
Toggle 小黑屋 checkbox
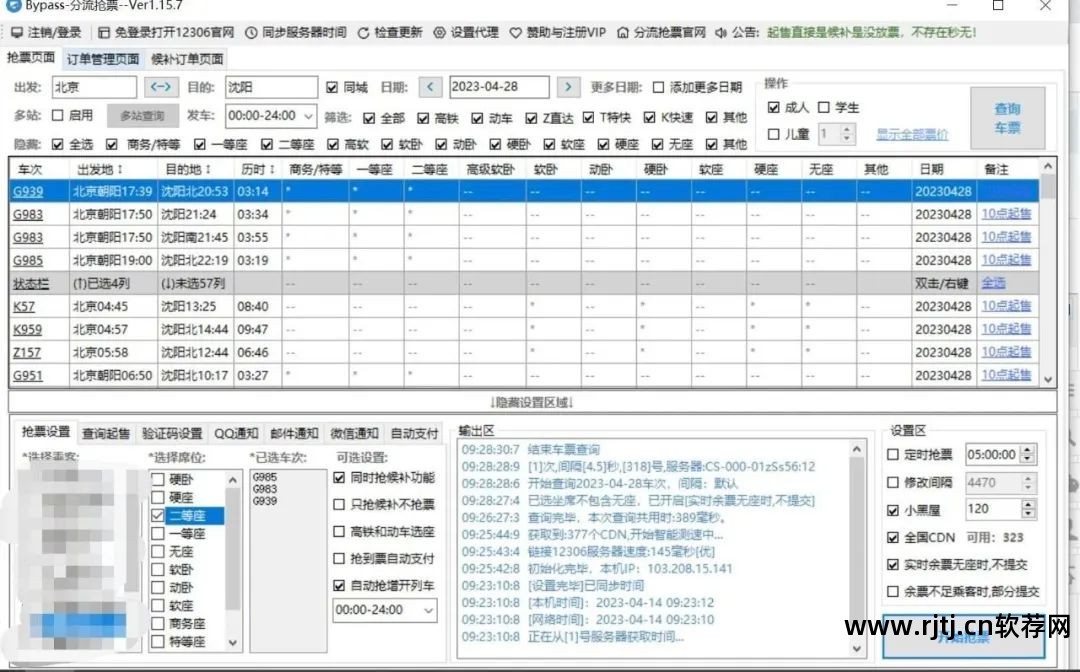(893, 510)
